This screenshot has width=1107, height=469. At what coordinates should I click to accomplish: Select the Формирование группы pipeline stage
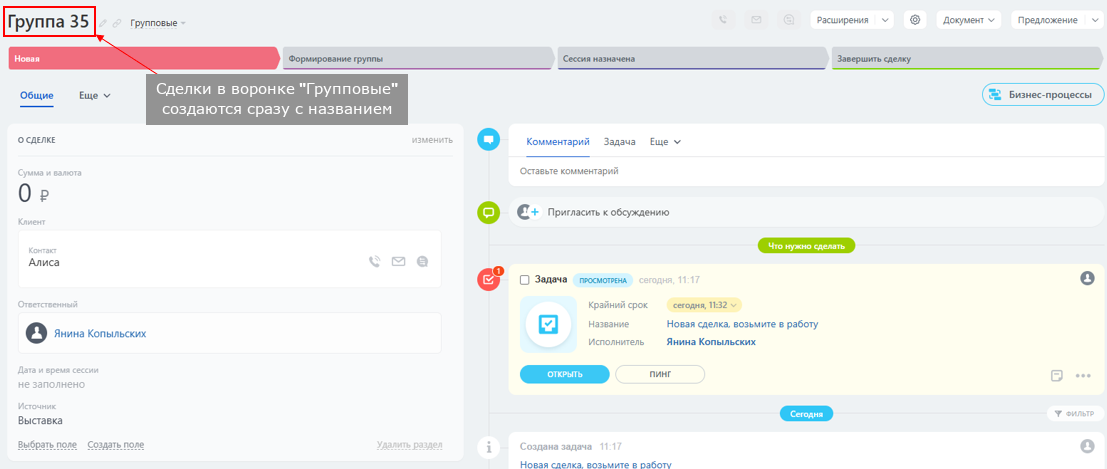pyautogui.click(x=415, y=59)
